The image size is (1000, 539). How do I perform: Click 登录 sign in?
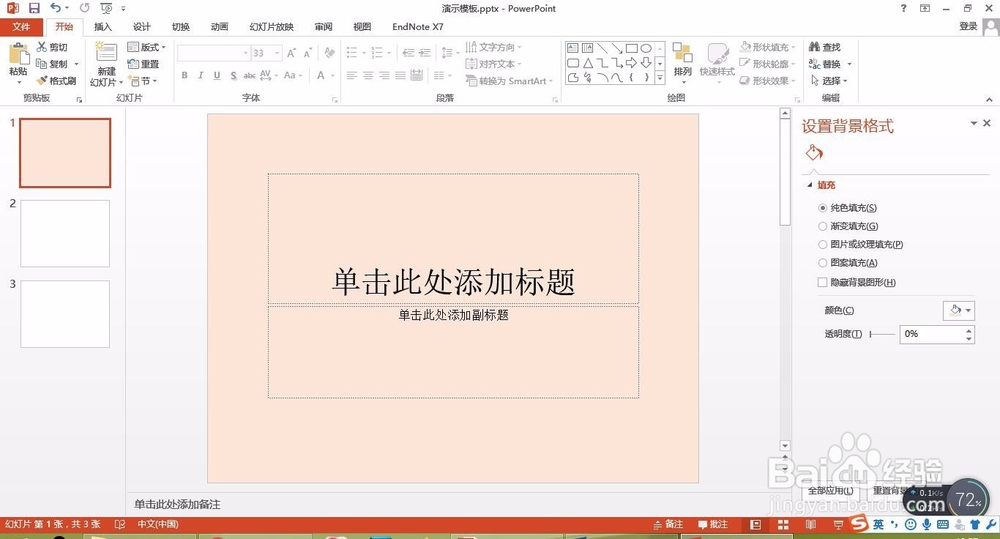[968, 26]
